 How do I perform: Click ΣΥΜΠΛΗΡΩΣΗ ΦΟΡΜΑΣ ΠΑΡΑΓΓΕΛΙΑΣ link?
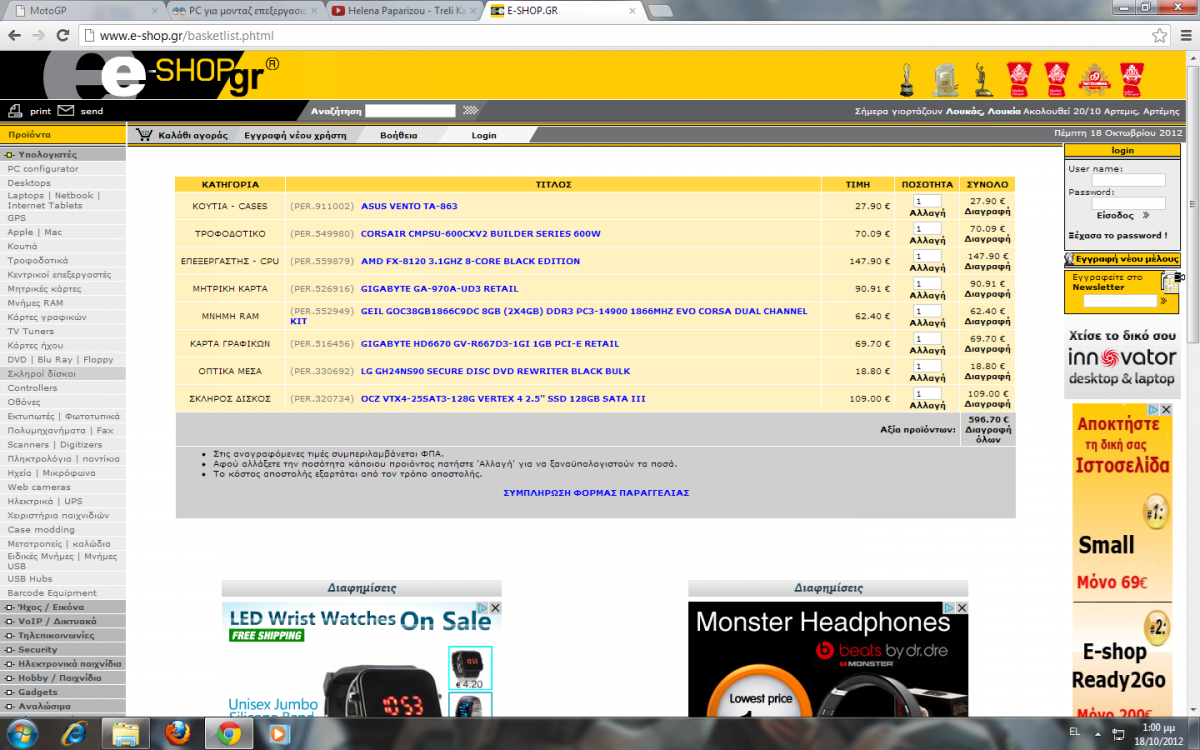point(596,493)
